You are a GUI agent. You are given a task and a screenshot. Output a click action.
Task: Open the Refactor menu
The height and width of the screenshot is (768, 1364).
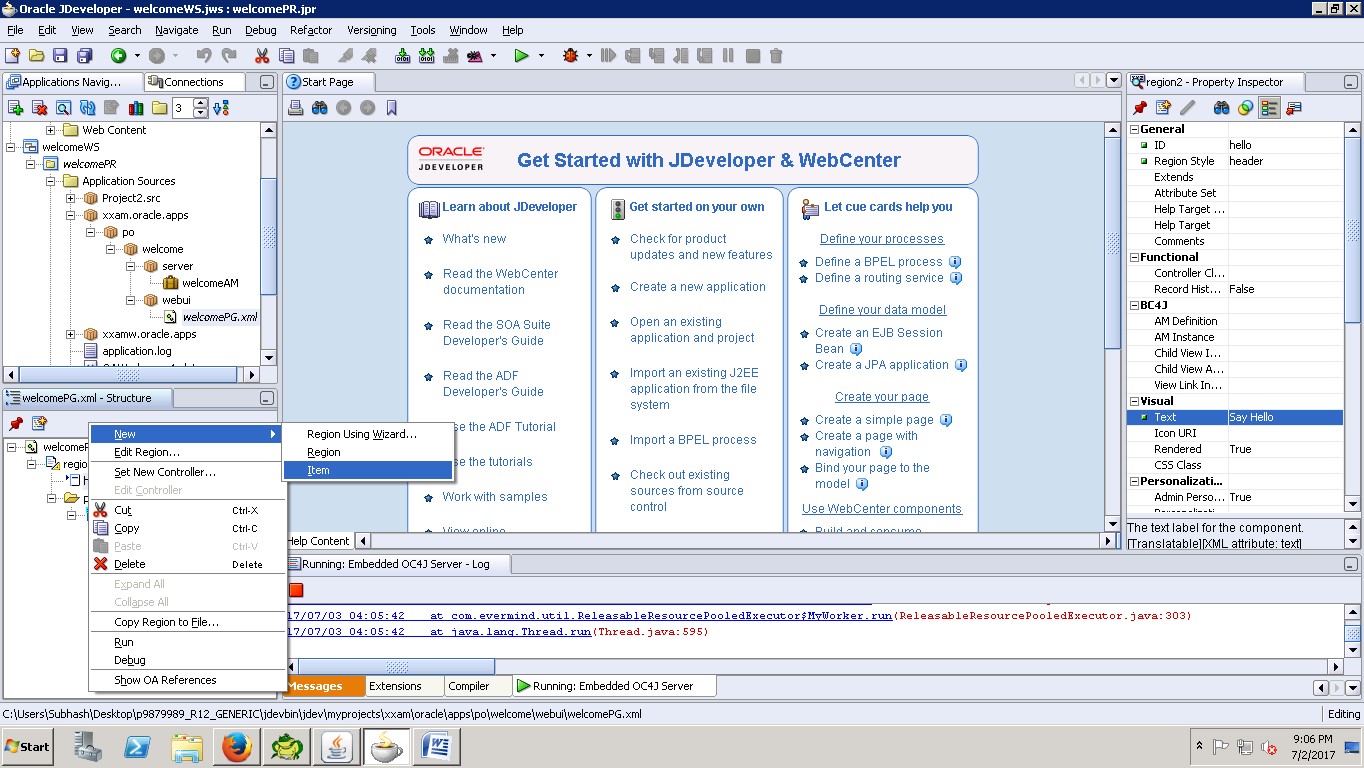[311, 30]
